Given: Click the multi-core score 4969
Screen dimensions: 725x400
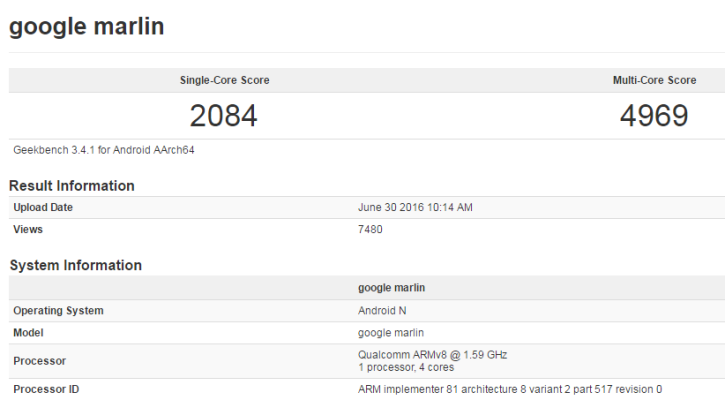Looking at the screenshot, I should (654, 115).
